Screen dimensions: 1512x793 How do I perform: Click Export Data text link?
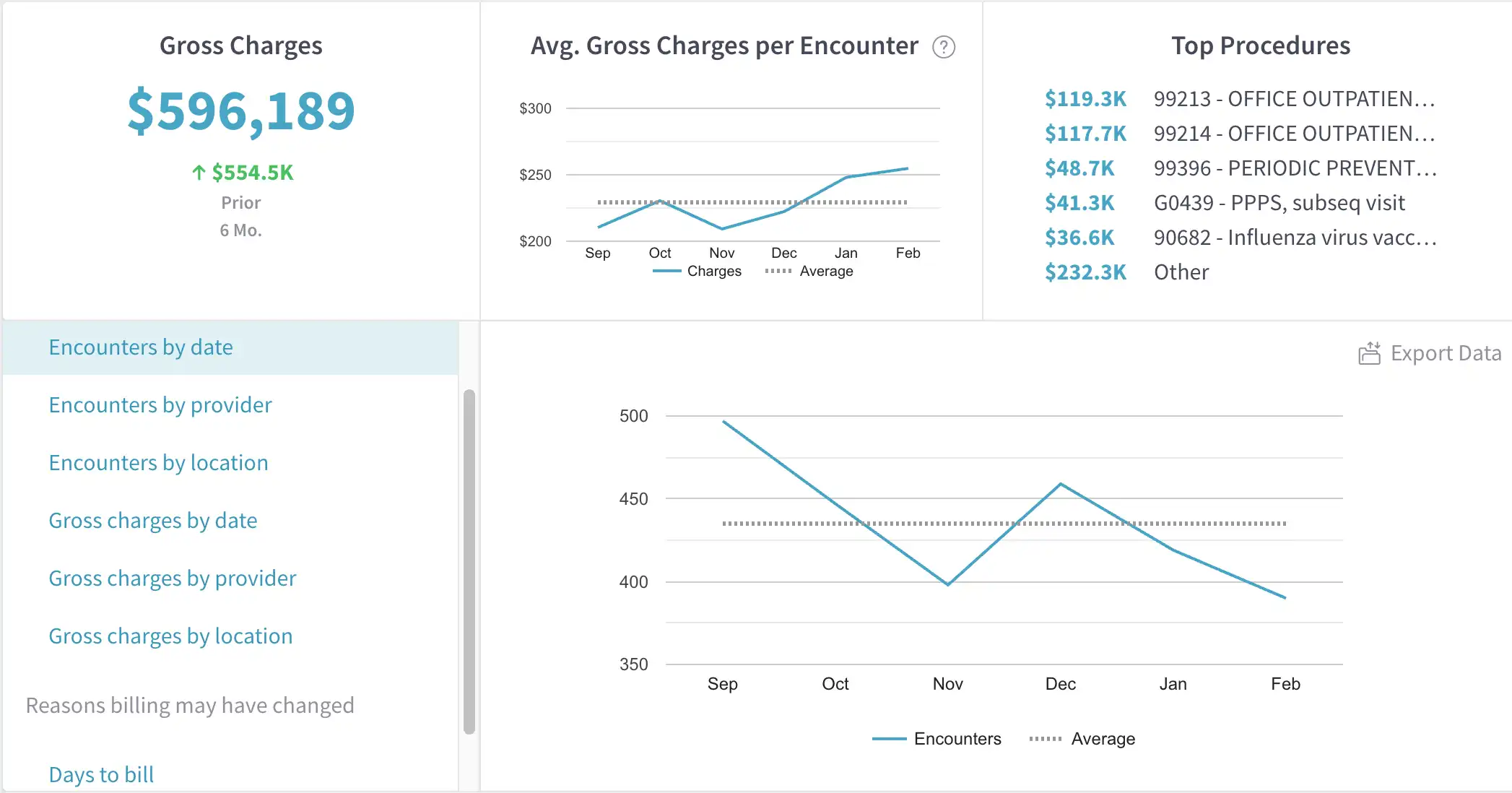[x=1446, y=353]
